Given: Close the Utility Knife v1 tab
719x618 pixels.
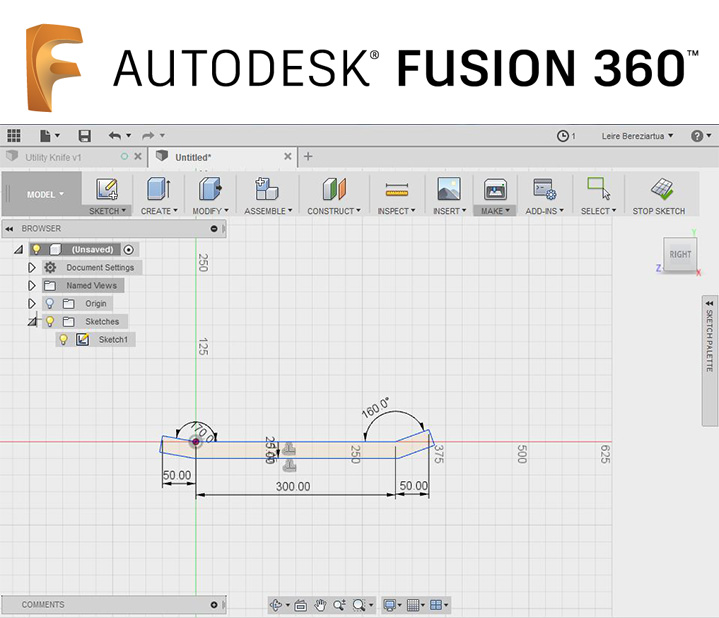Looking at the screenshot, I should 138,157.
